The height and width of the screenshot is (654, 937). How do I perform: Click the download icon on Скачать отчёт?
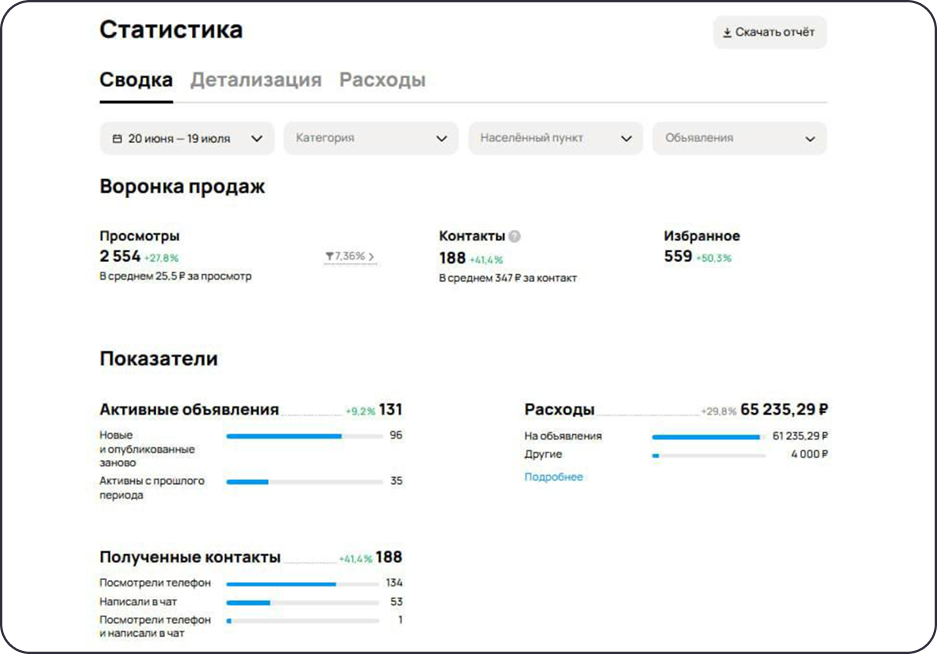pyautogui.click(x=726, y=33)
